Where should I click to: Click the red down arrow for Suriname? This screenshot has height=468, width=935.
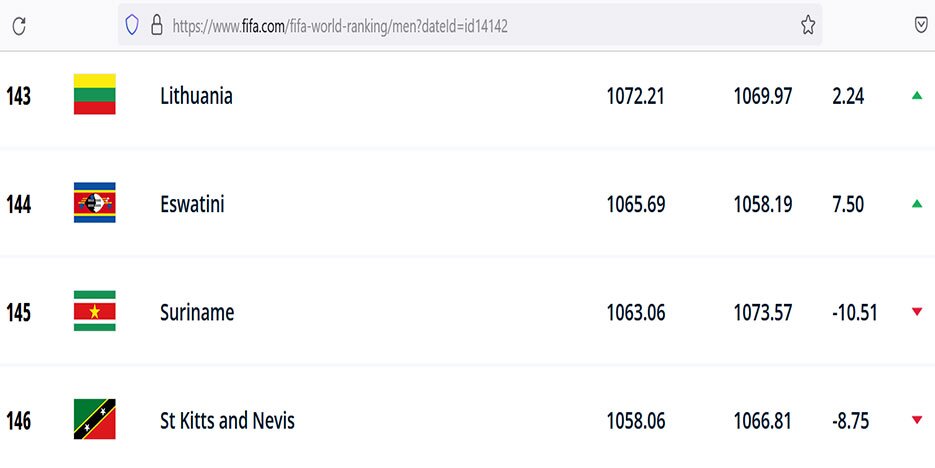916,312
